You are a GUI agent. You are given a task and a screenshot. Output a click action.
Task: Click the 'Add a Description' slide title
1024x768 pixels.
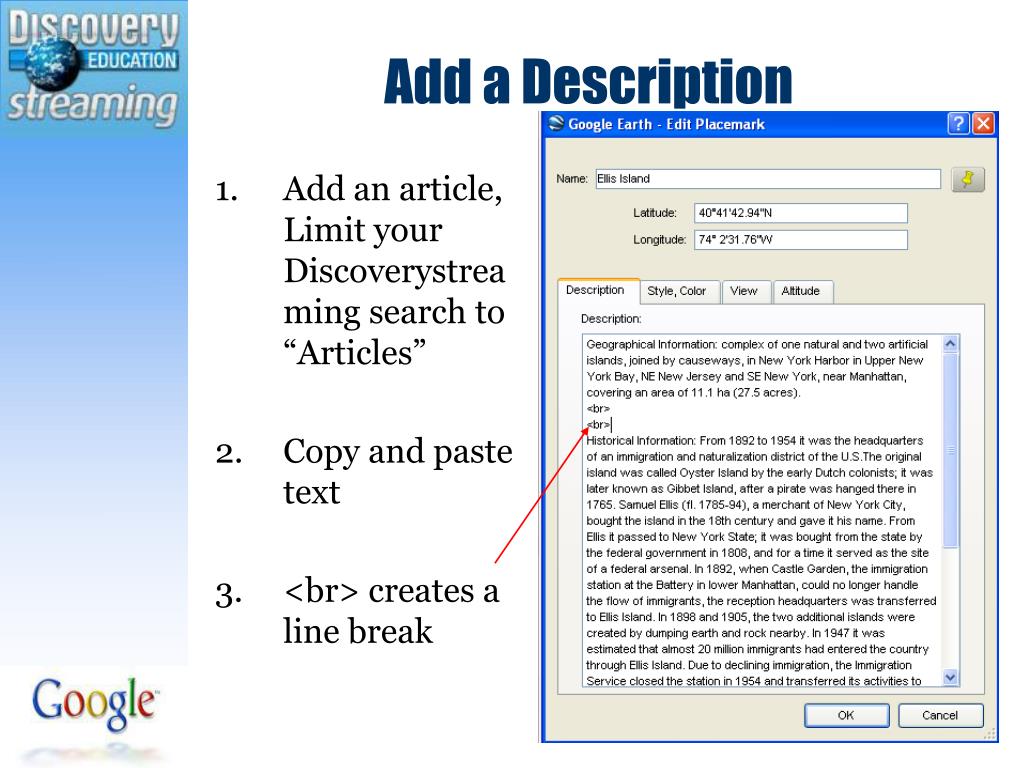588,82
